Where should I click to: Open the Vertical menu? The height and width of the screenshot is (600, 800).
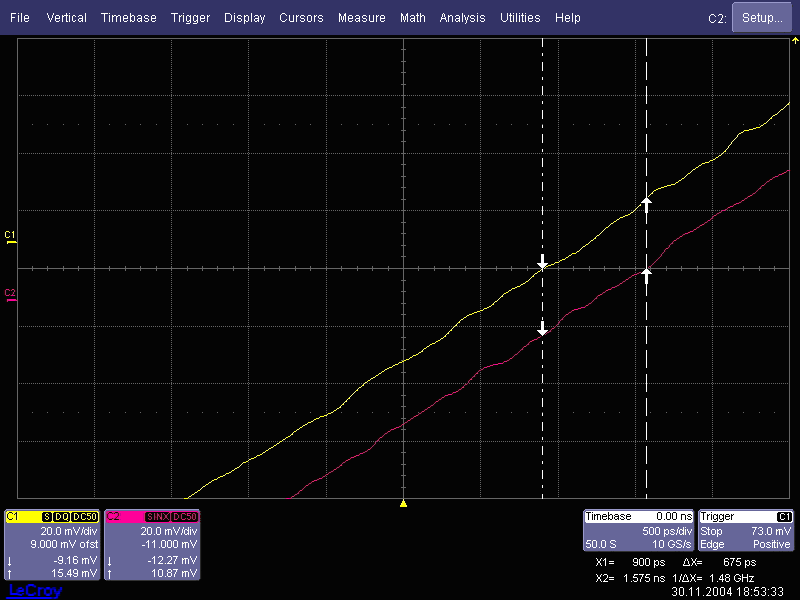point(66,18)
